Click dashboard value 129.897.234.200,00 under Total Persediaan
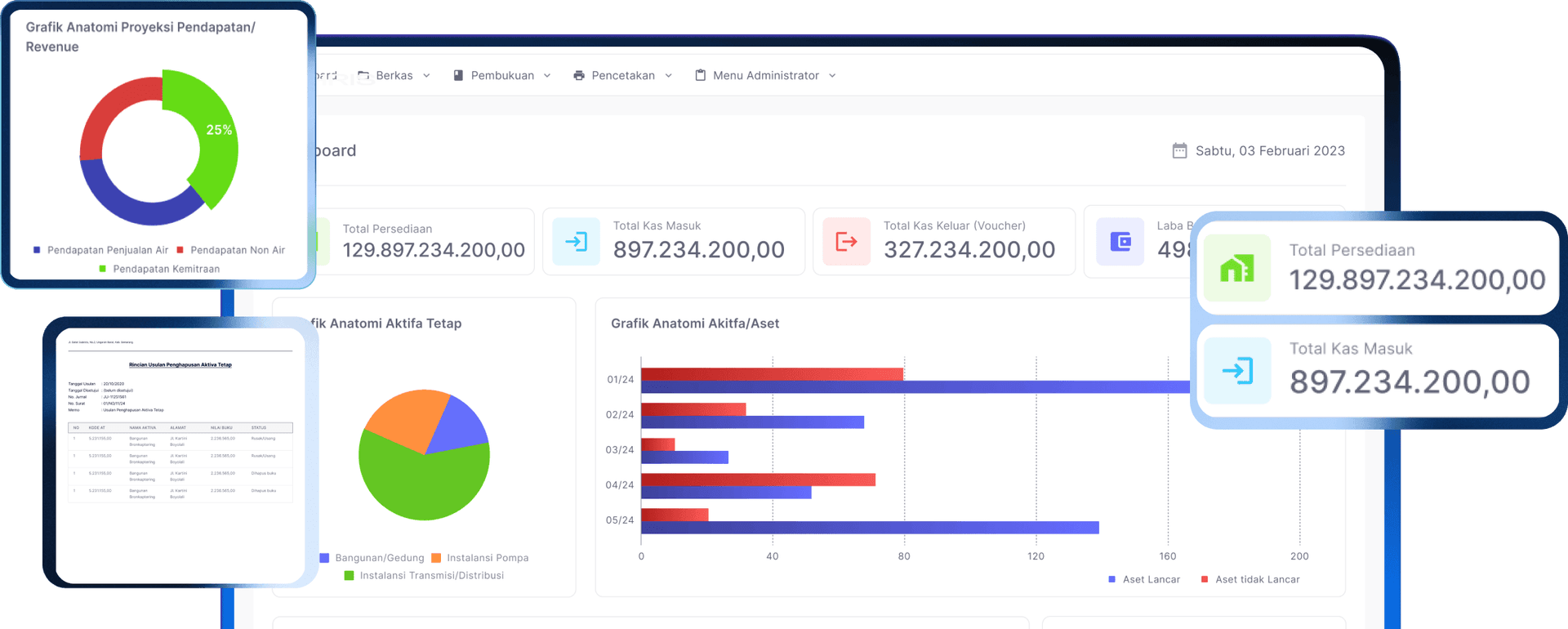This screenshot has width=1568, height=629. point(434,250)
